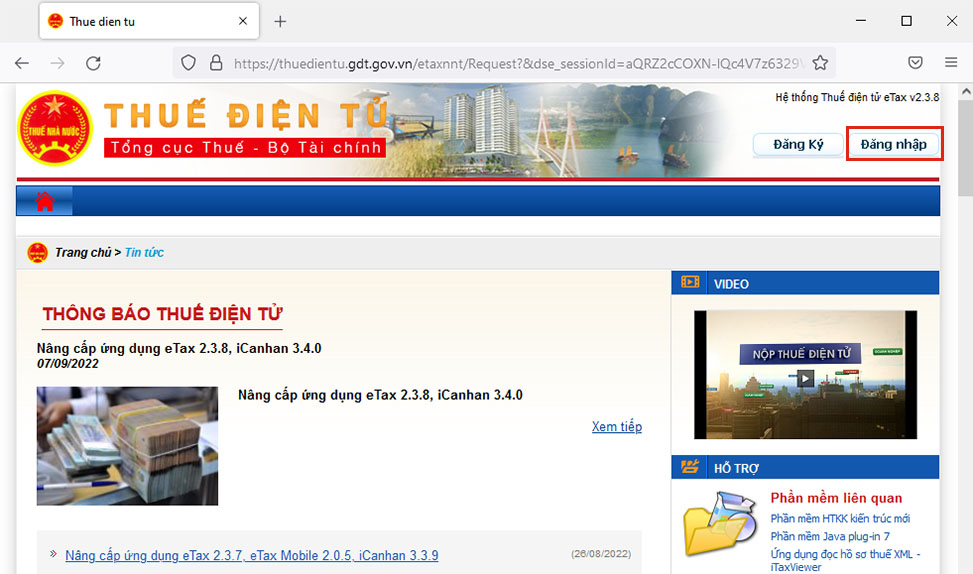Open Phần mềm HTKK kiến trúc mới link
The image size is (973, 574).
[840, 518]
